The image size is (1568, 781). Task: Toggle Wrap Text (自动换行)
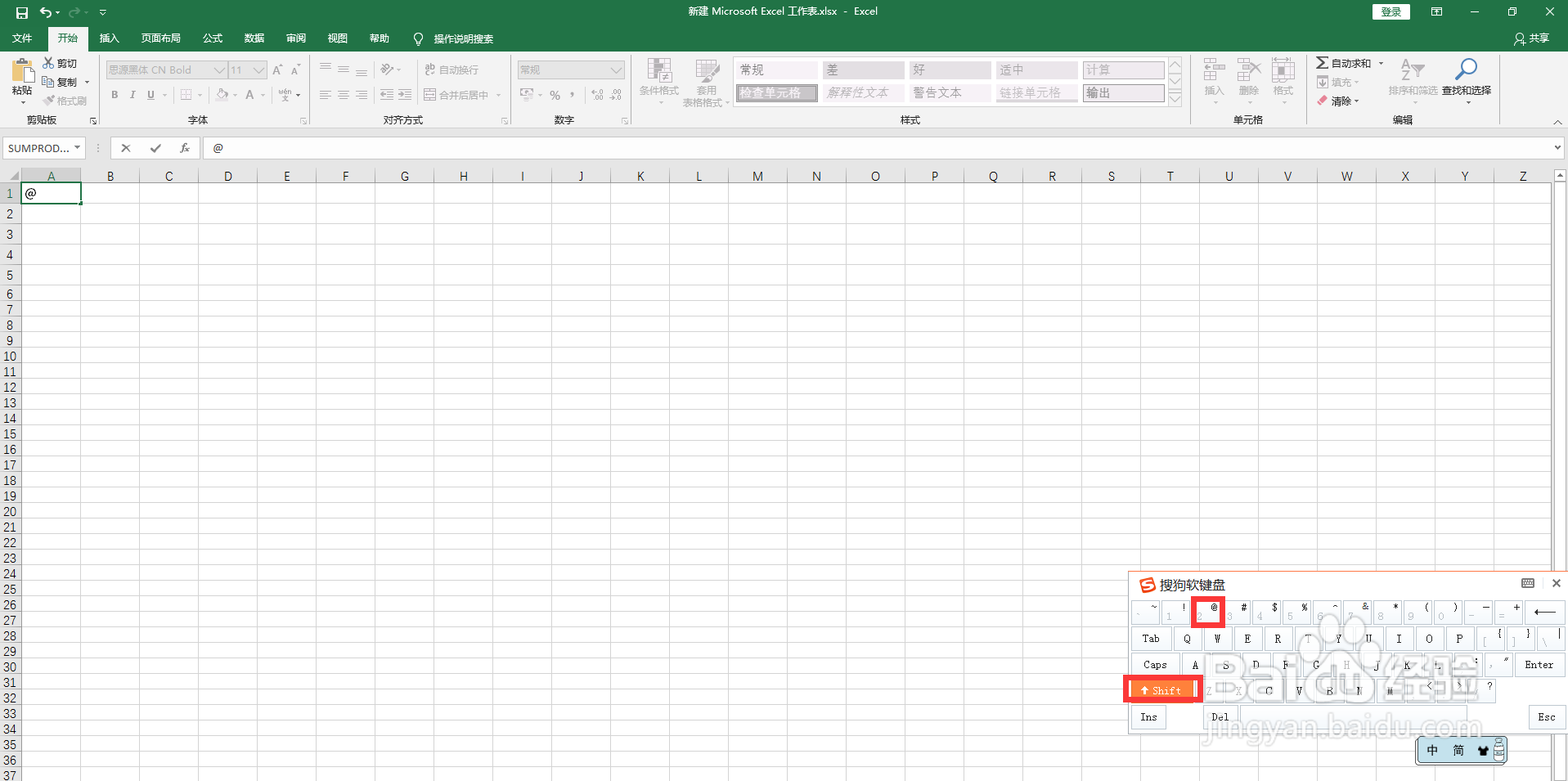(452, 70)
